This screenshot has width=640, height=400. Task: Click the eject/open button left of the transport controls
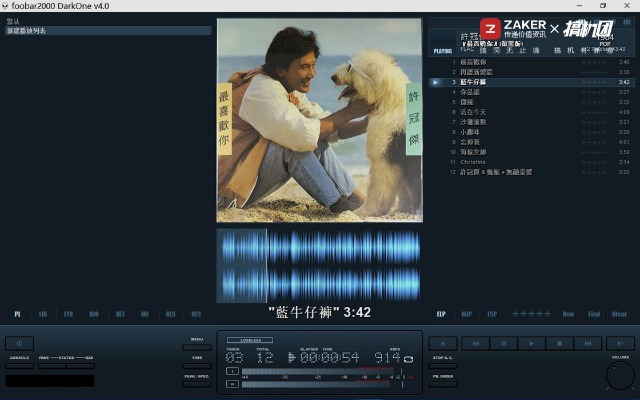click(x=443, y=343)
